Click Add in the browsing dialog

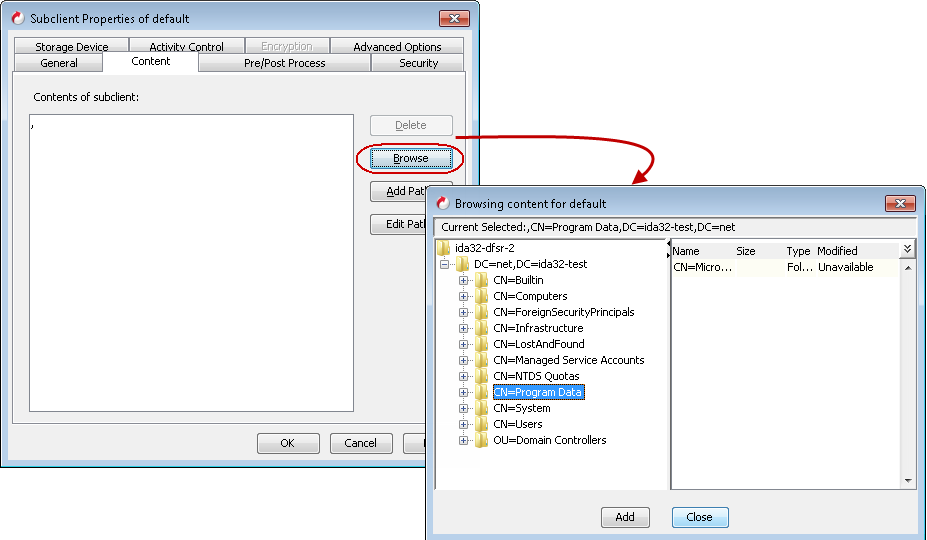click(625, 517)
